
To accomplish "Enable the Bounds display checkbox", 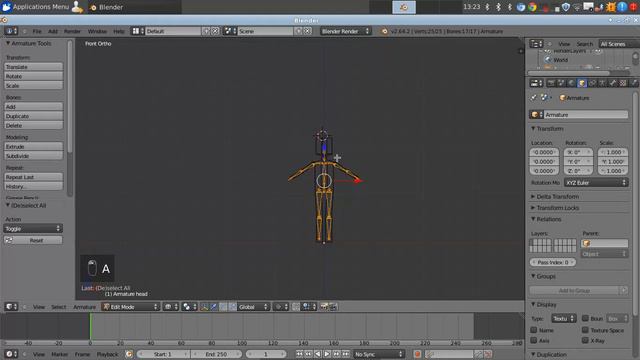I will click(585, 318).
